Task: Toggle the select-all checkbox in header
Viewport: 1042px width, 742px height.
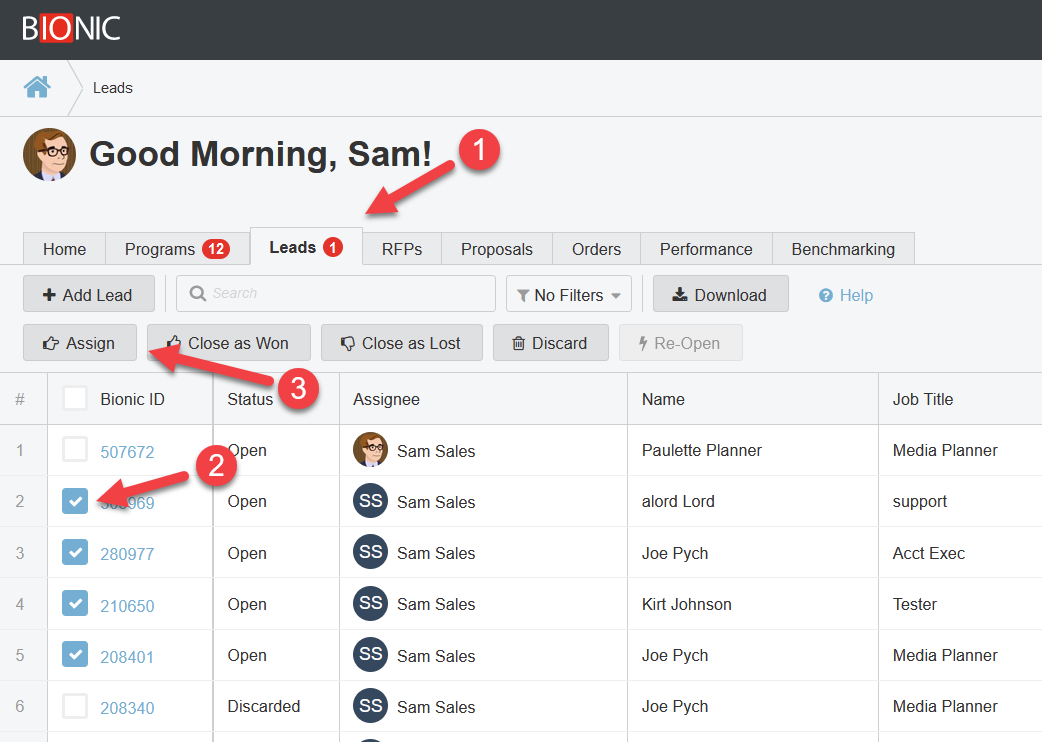Action: (75, 399)
